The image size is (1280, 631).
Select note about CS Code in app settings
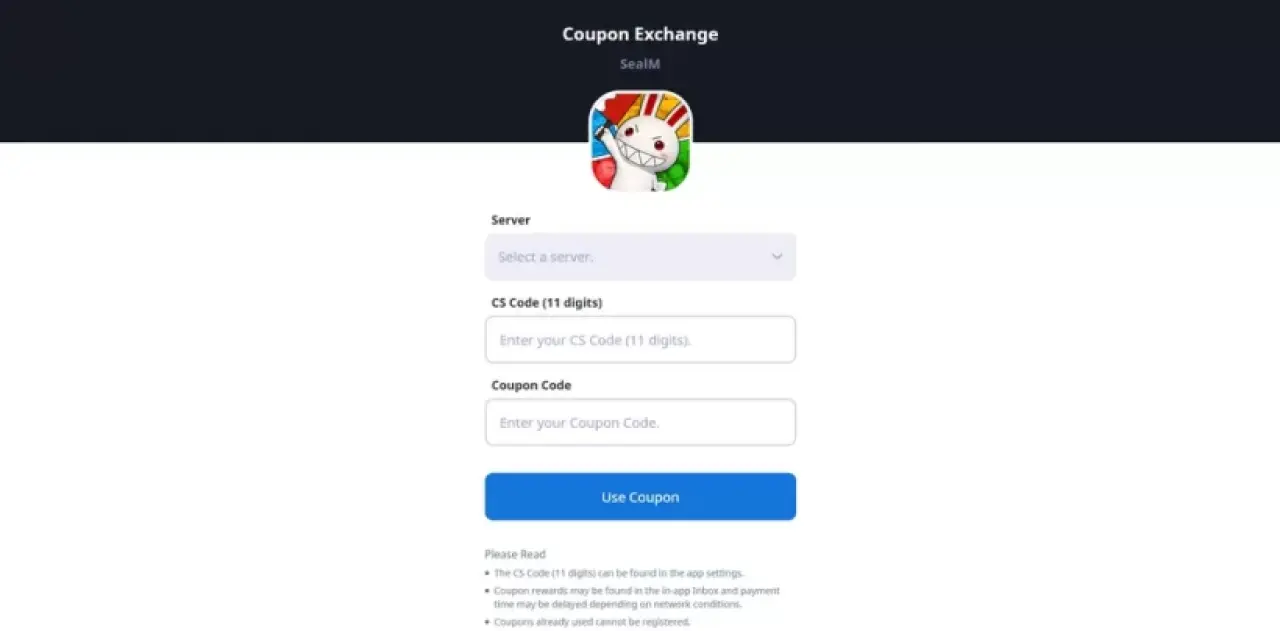click(x=619, y=573)
